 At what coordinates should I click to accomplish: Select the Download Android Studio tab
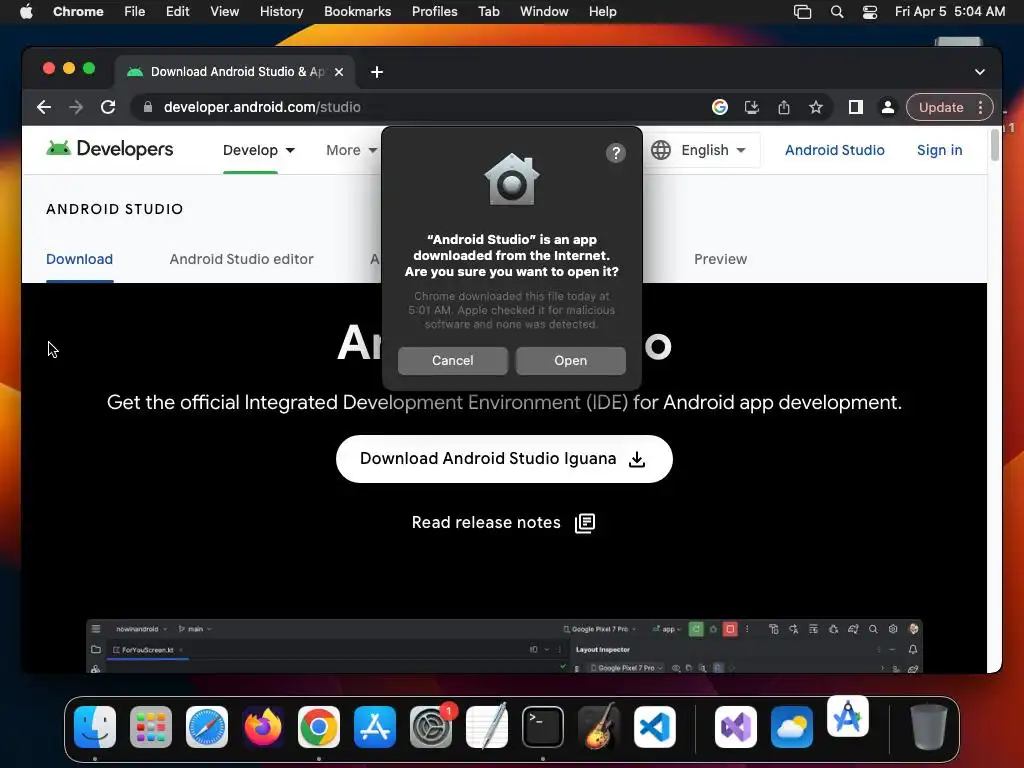click(x=235, y=72)
